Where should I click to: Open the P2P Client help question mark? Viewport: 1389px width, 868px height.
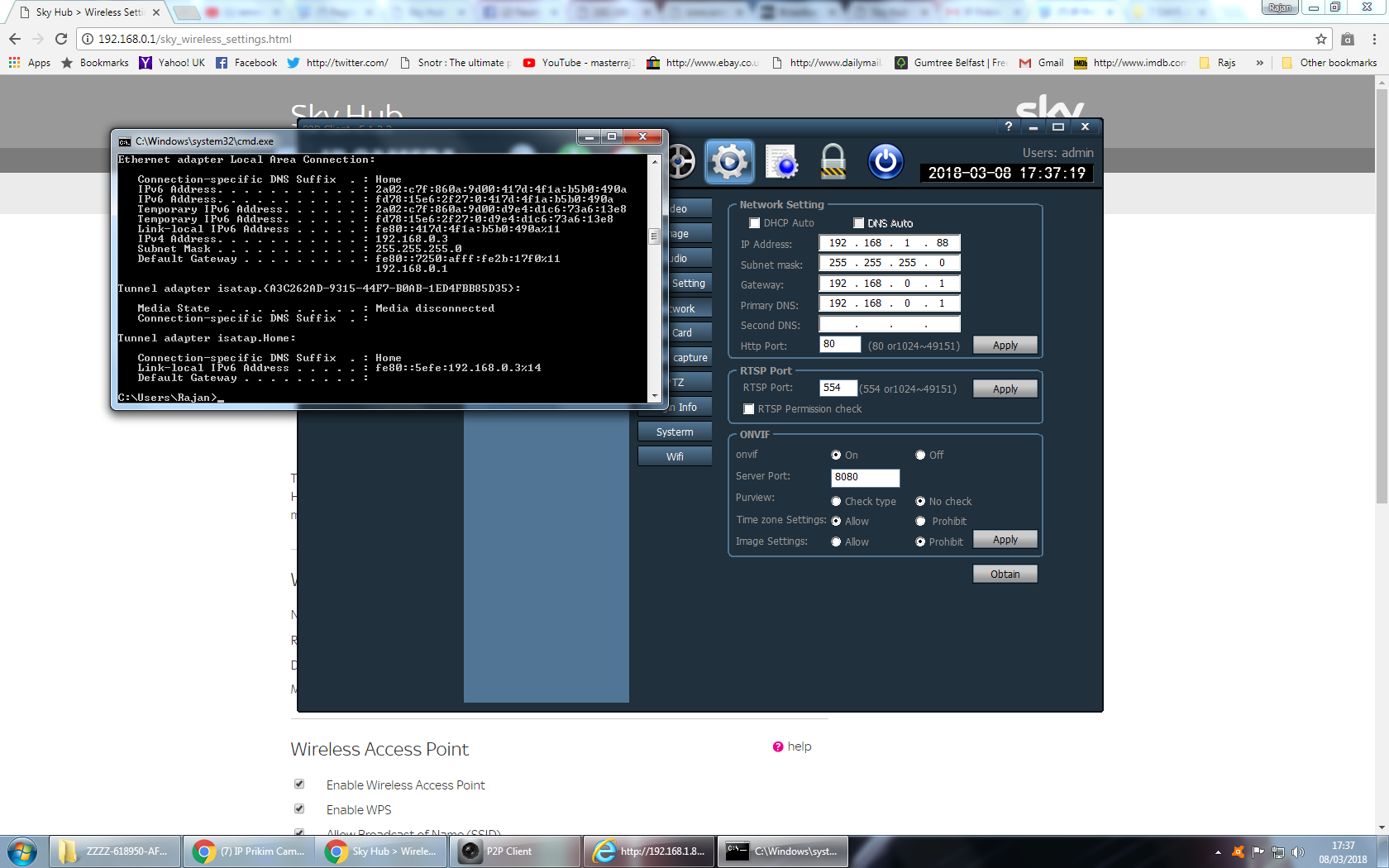[x=1008, y=126]
